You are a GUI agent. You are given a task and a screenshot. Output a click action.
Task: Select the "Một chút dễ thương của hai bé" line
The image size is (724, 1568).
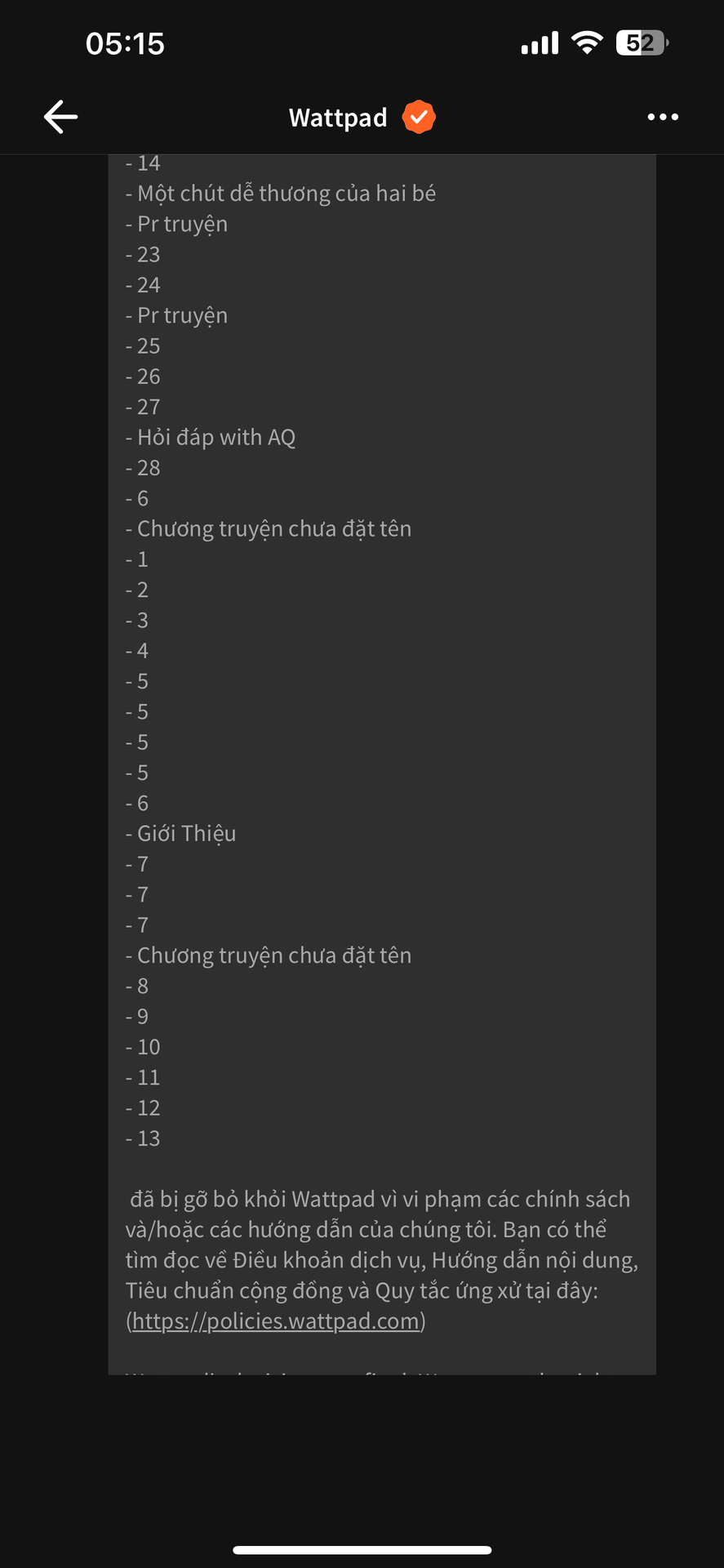tap(281, 194)
